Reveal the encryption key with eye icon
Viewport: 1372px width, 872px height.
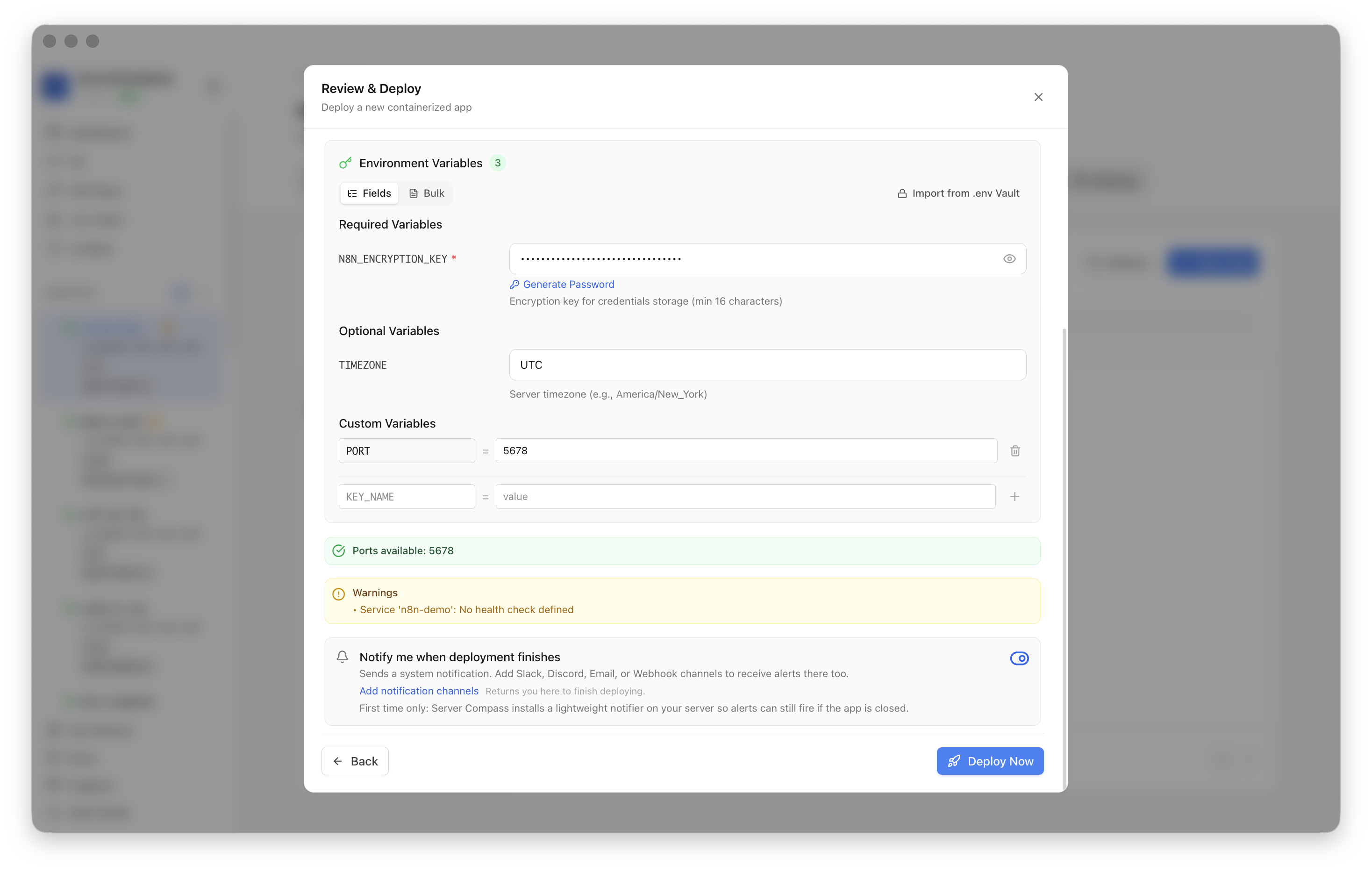pos(1009,259)
